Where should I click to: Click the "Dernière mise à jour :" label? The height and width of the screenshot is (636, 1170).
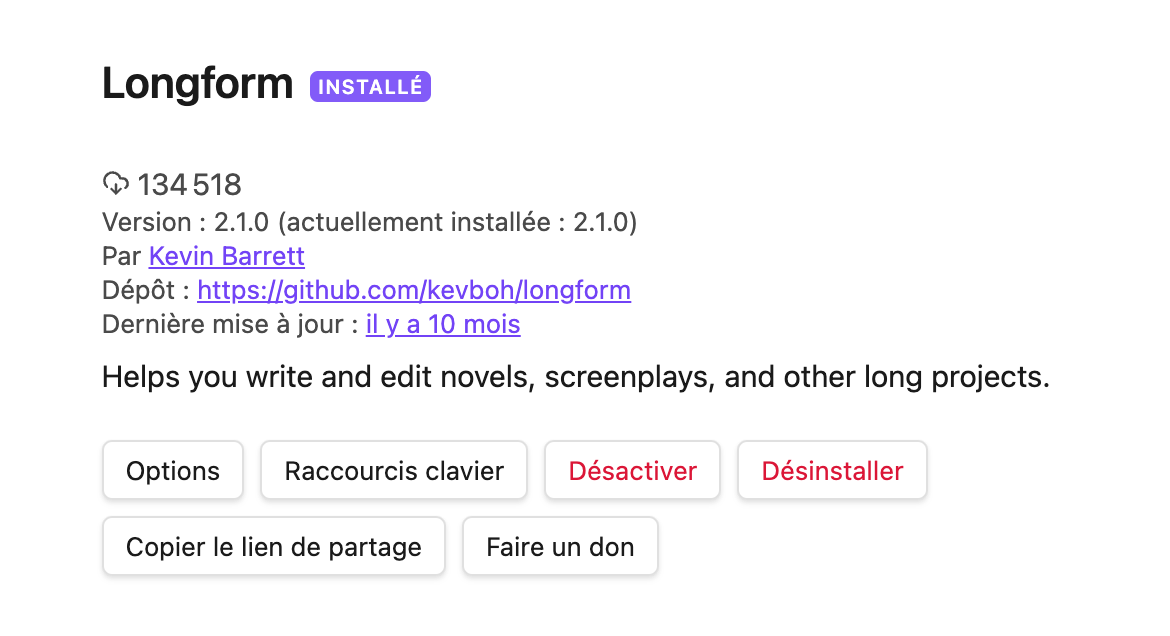pos(230,325)
